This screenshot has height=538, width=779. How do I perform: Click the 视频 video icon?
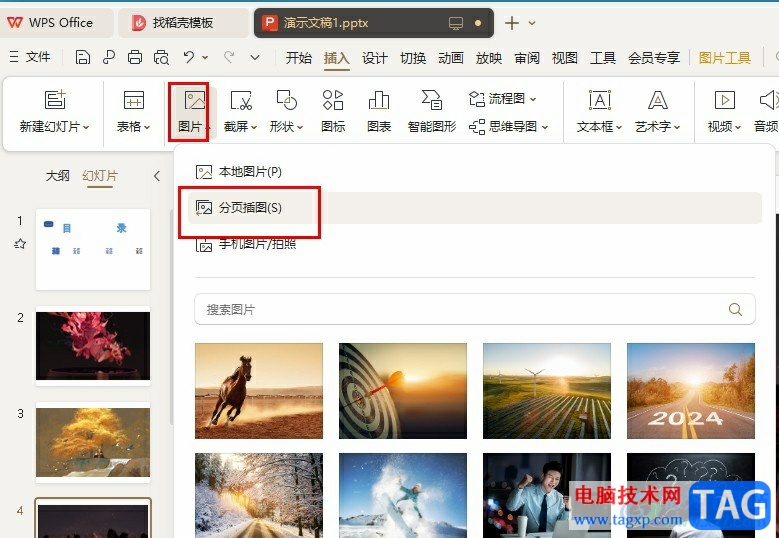[724, 99]
